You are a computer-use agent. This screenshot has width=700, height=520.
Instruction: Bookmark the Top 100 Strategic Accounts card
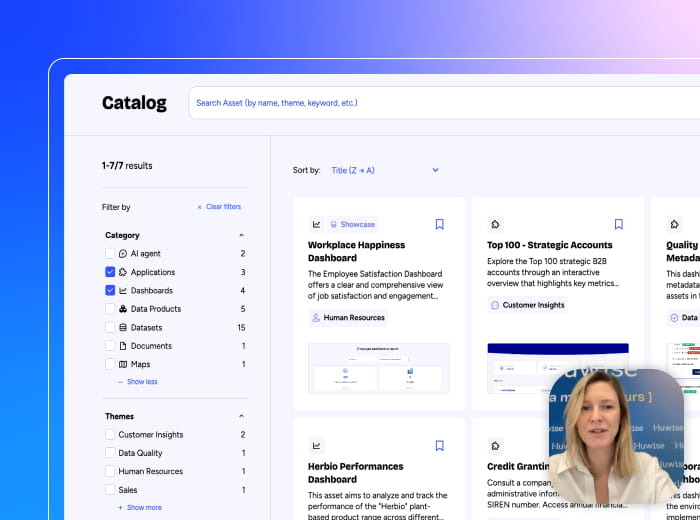618,224
